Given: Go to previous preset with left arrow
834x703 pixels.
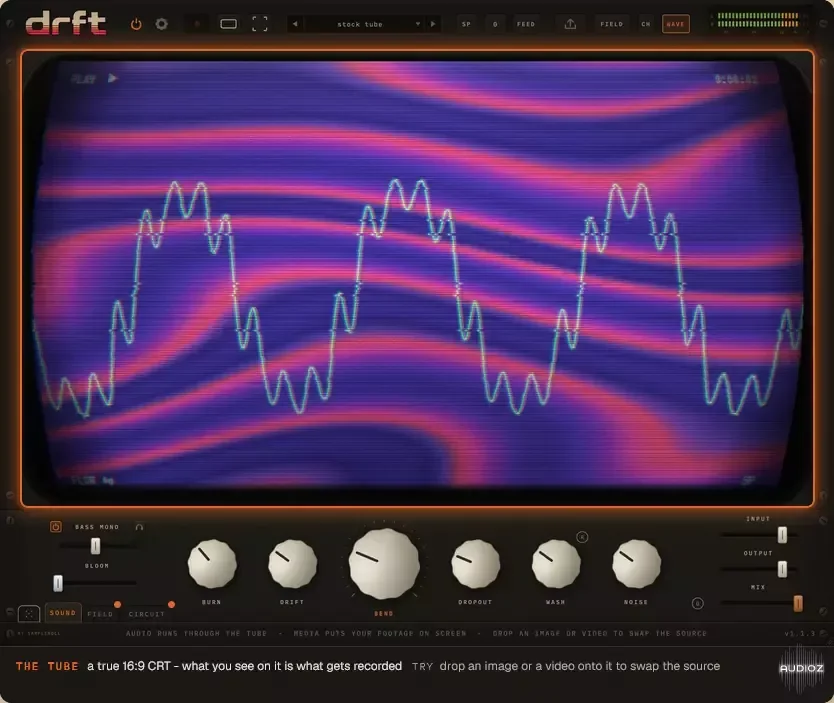Looking at the screenshot, I should point(295,24).
